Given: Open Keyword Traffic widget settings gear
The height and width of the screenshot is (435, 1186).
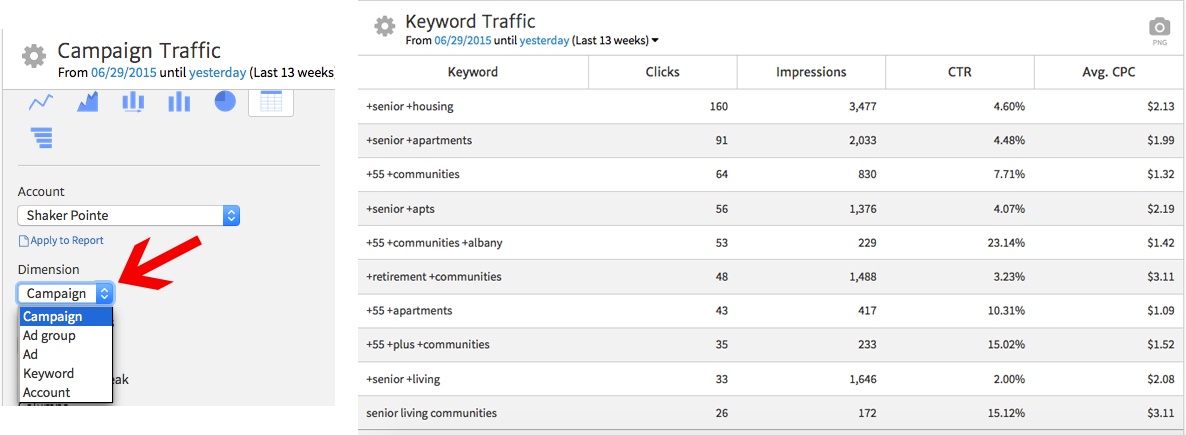Looking at the screenshot, I should [x=385, y=26].
